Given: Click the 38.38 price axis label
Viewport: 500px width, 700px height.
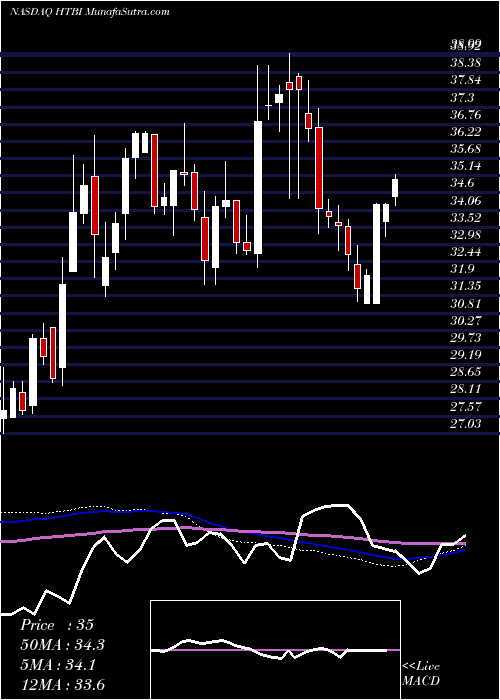Looking at the screenshot, I should pyautogui.click(x=466, y=63).
